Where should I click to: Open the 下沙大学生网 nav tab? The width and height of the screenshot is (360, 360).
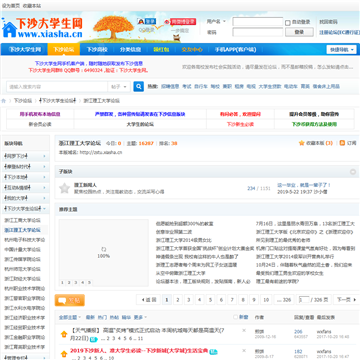(x=25, y=50)
